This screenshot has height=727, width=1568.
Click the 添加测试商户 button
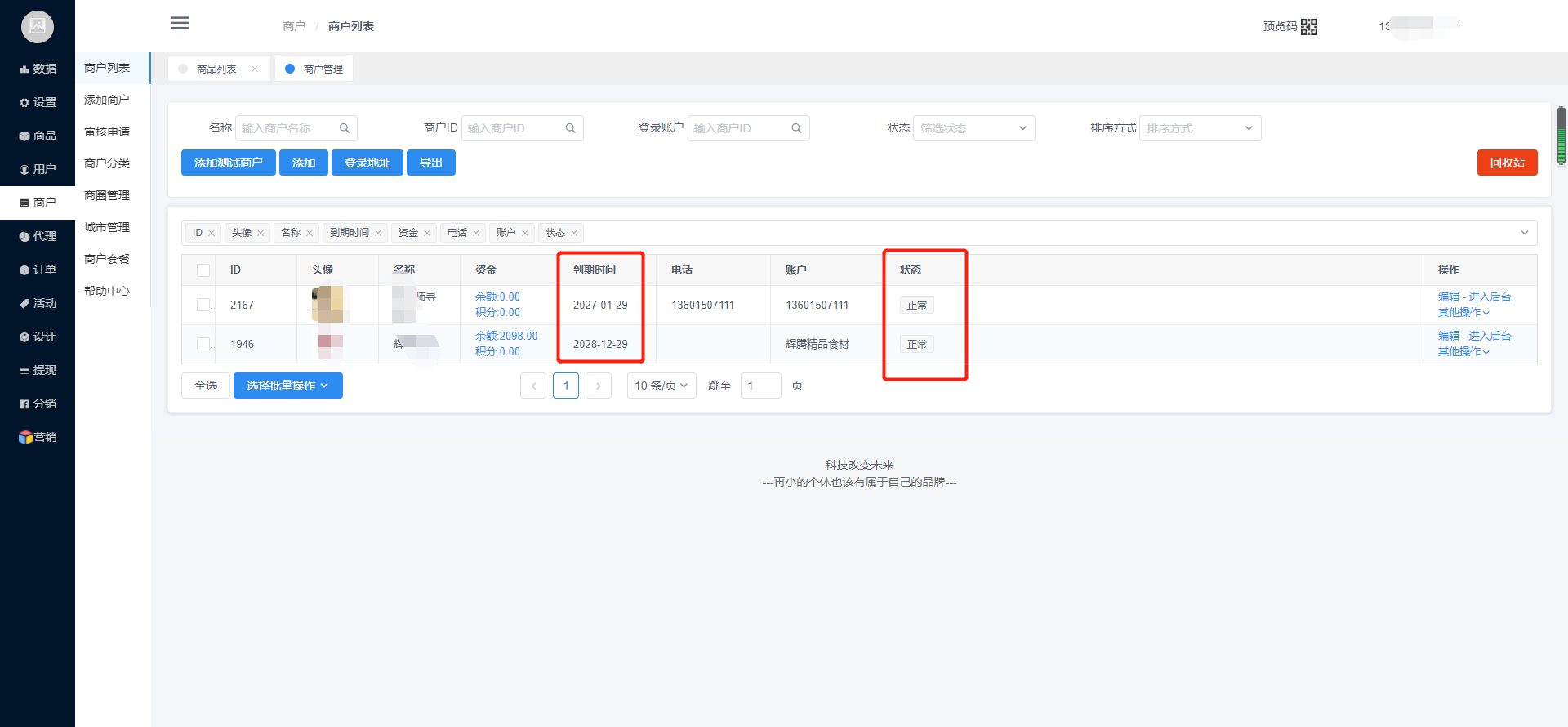click(229, 163)
